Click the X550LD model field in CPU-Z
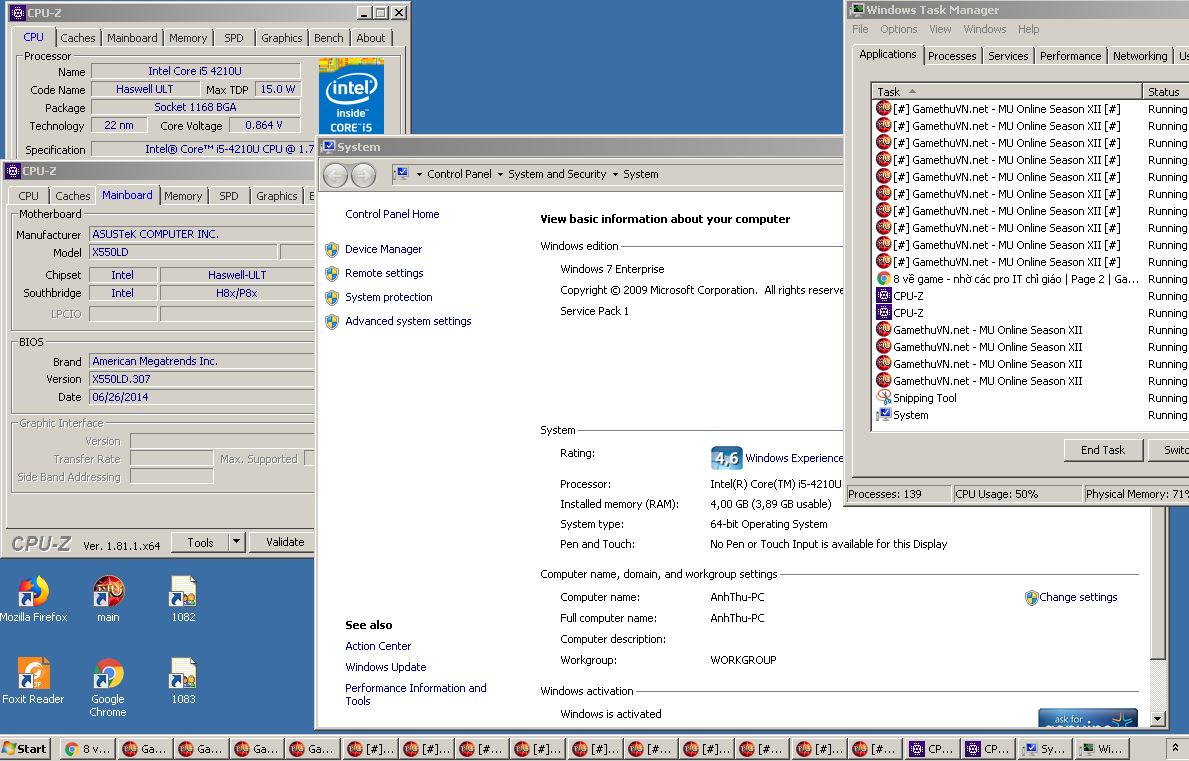The image size is (1189, 761). tap(183, 252)
